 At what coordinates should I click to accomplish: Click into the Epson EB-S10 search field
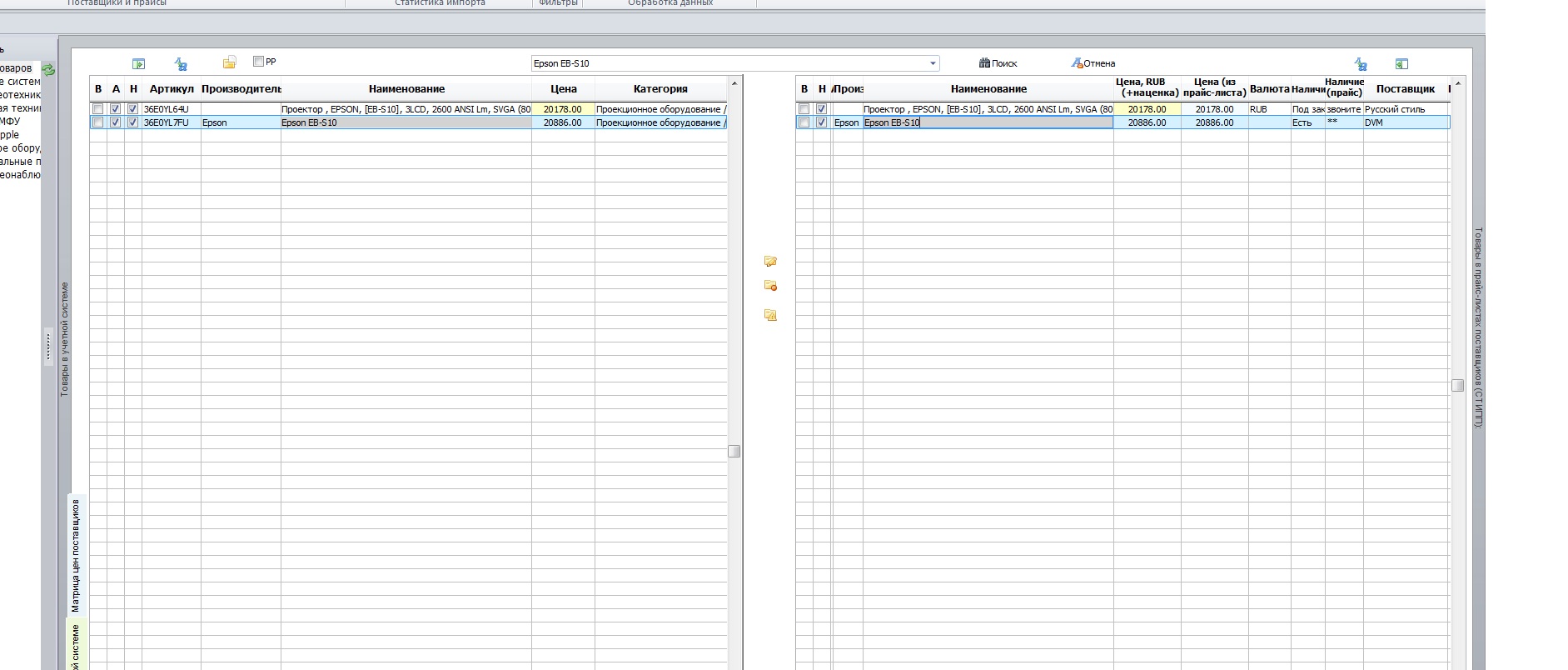pos(729,63)
